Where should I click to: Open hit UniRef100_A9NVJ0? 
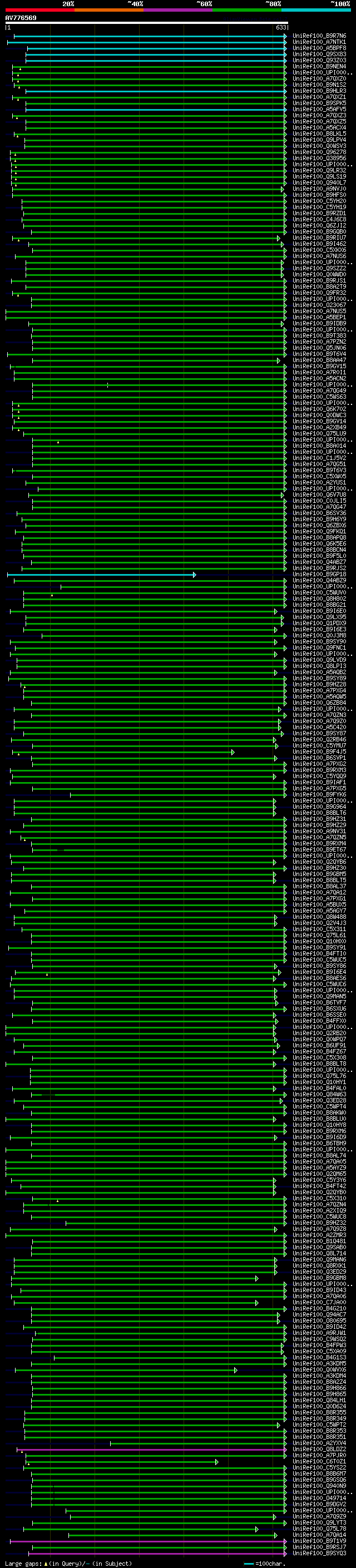click(319, 189)
